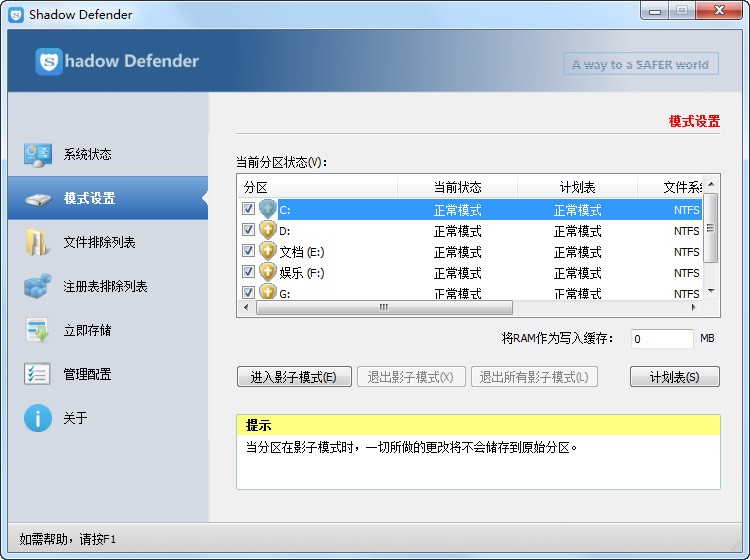Click the RAM write cache MB input field

tap(662, 339)
